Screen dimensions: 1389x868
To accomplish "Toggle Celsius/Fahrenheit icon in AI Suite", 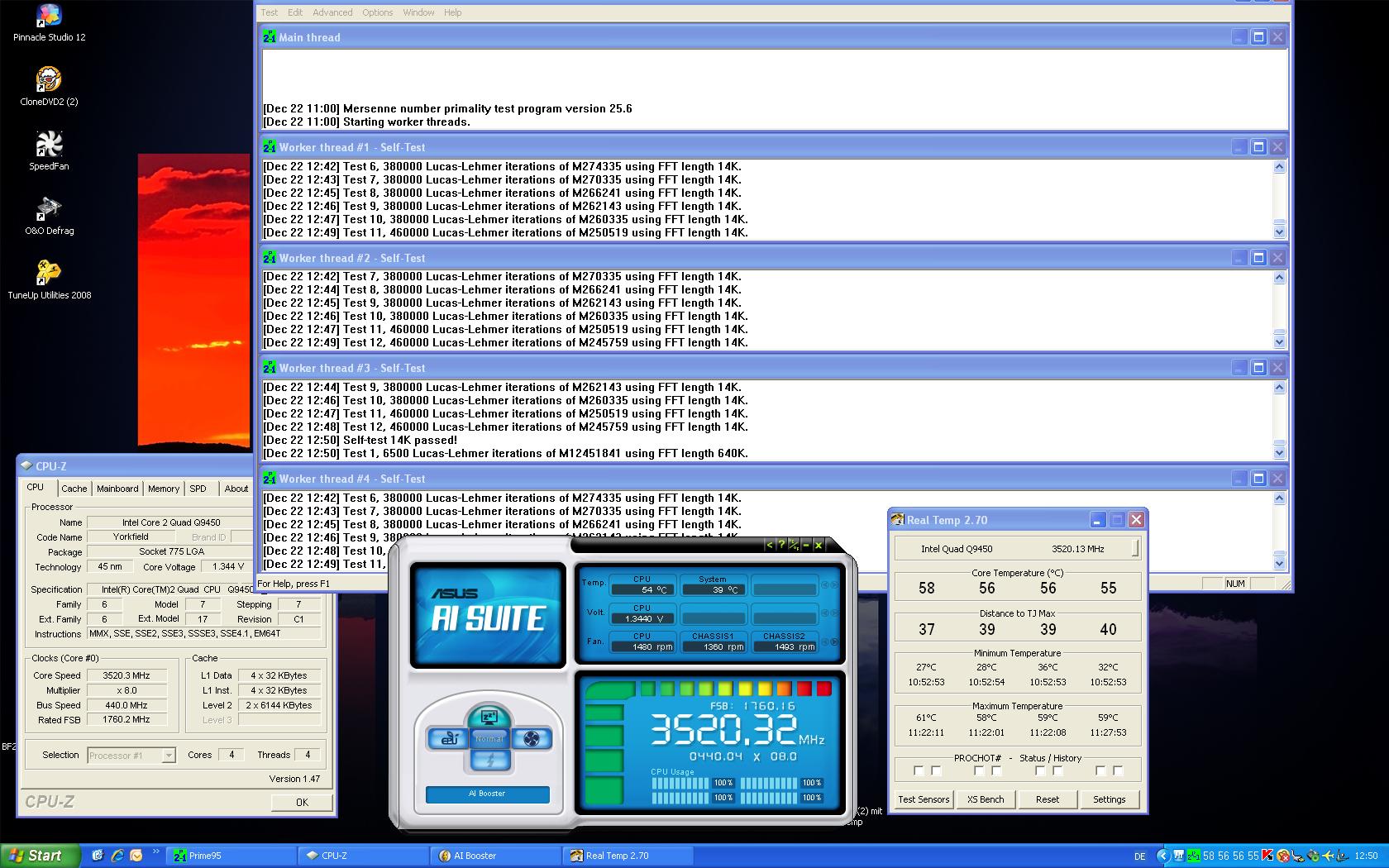I will 794,545.
